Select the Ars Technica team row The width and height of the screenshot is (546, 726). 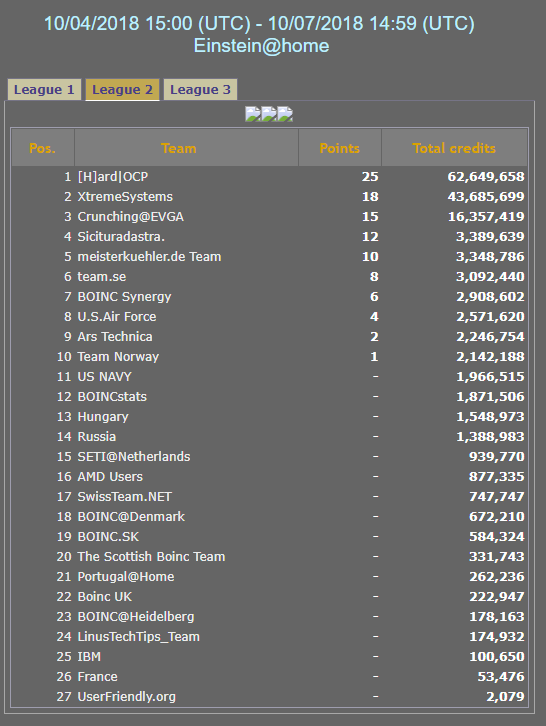tap(269, 337)
